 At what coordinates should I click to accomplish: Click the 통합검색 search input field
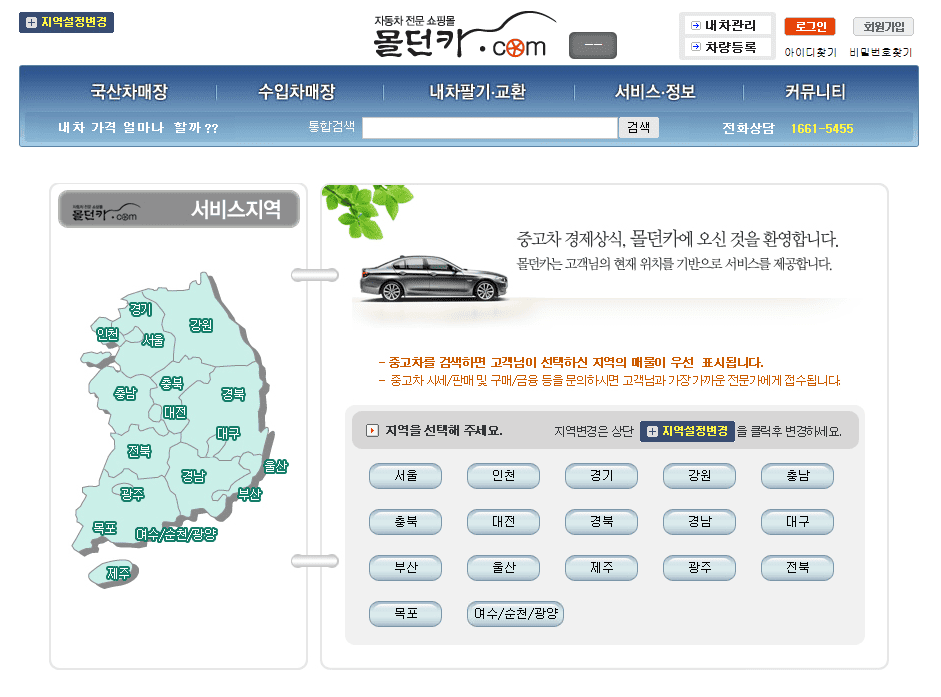click(490, 127)
